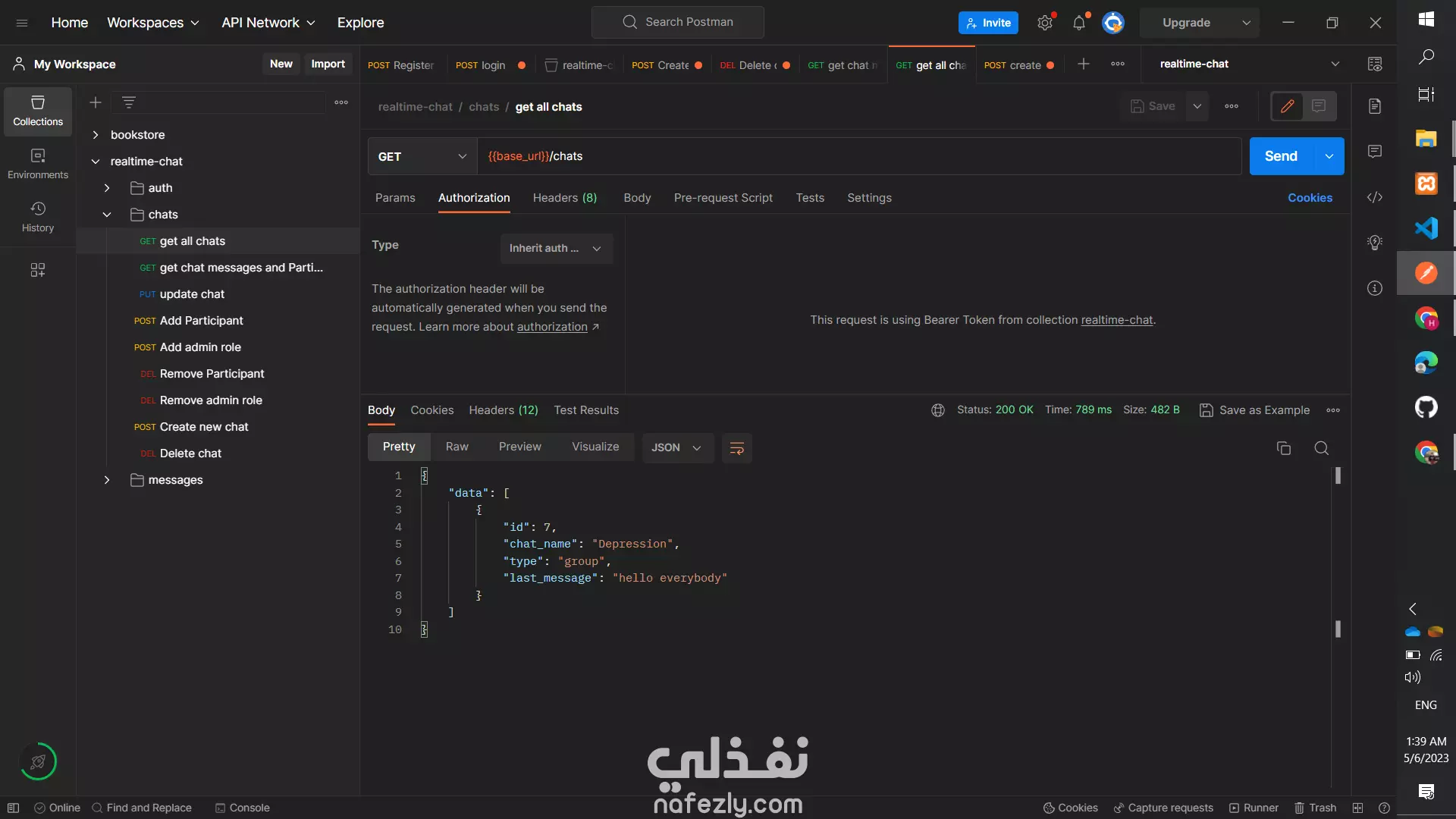
Task: Switch to comment mode toggle
Action: coord(1319,107)
